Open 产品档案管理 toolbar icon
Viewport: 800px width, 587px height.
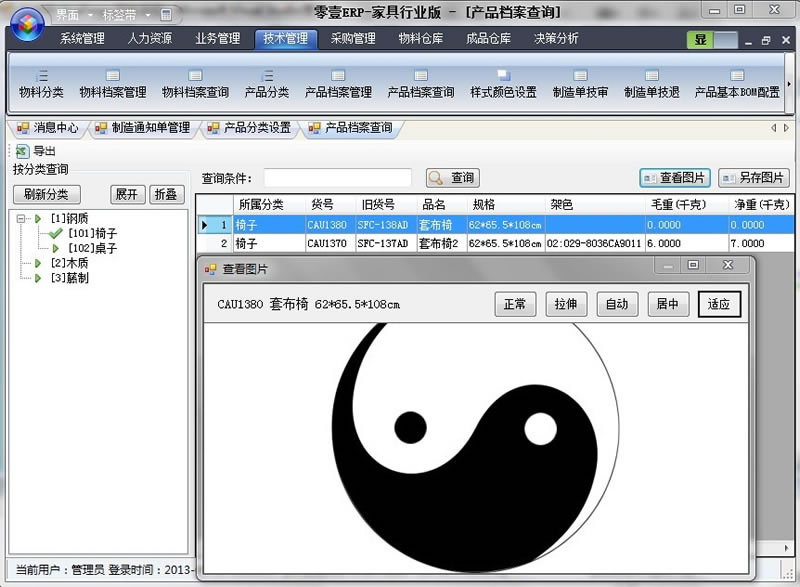338,85
